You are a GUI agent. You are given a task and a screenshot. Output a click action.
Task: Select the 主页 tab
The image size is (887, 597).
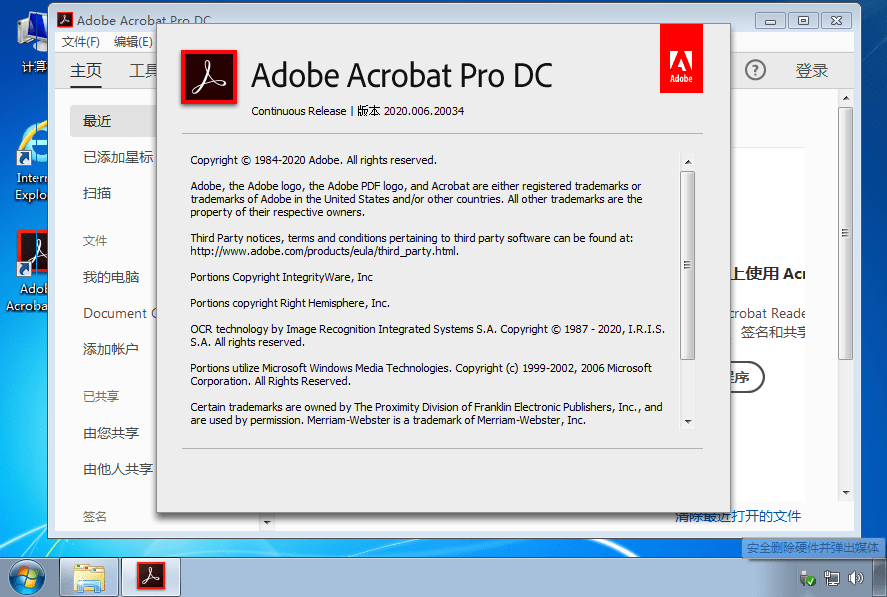(x=88, y=70)
